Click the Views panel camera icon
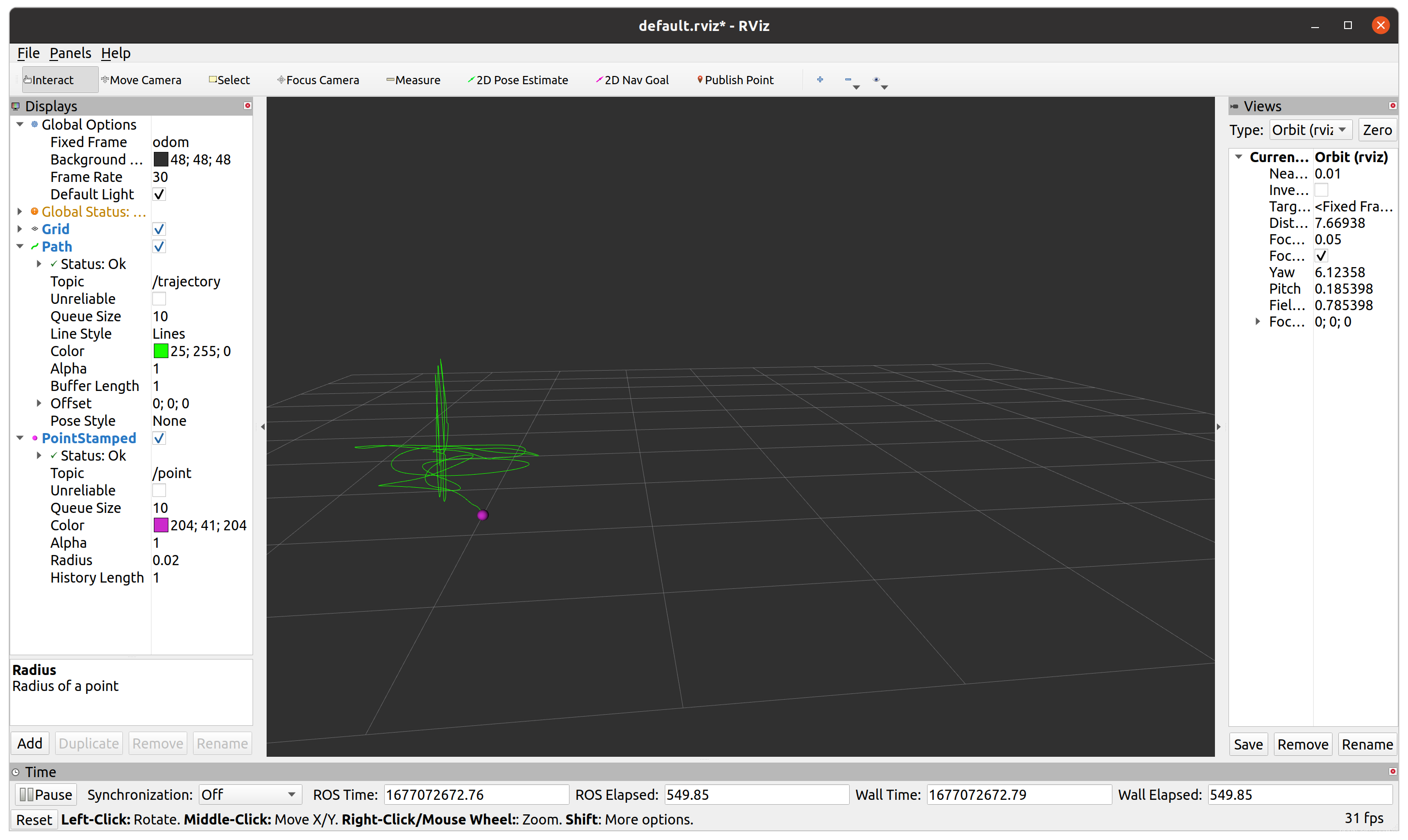Image resolution: width=1408 pixels, height=840 pixels. (1234, 106)
